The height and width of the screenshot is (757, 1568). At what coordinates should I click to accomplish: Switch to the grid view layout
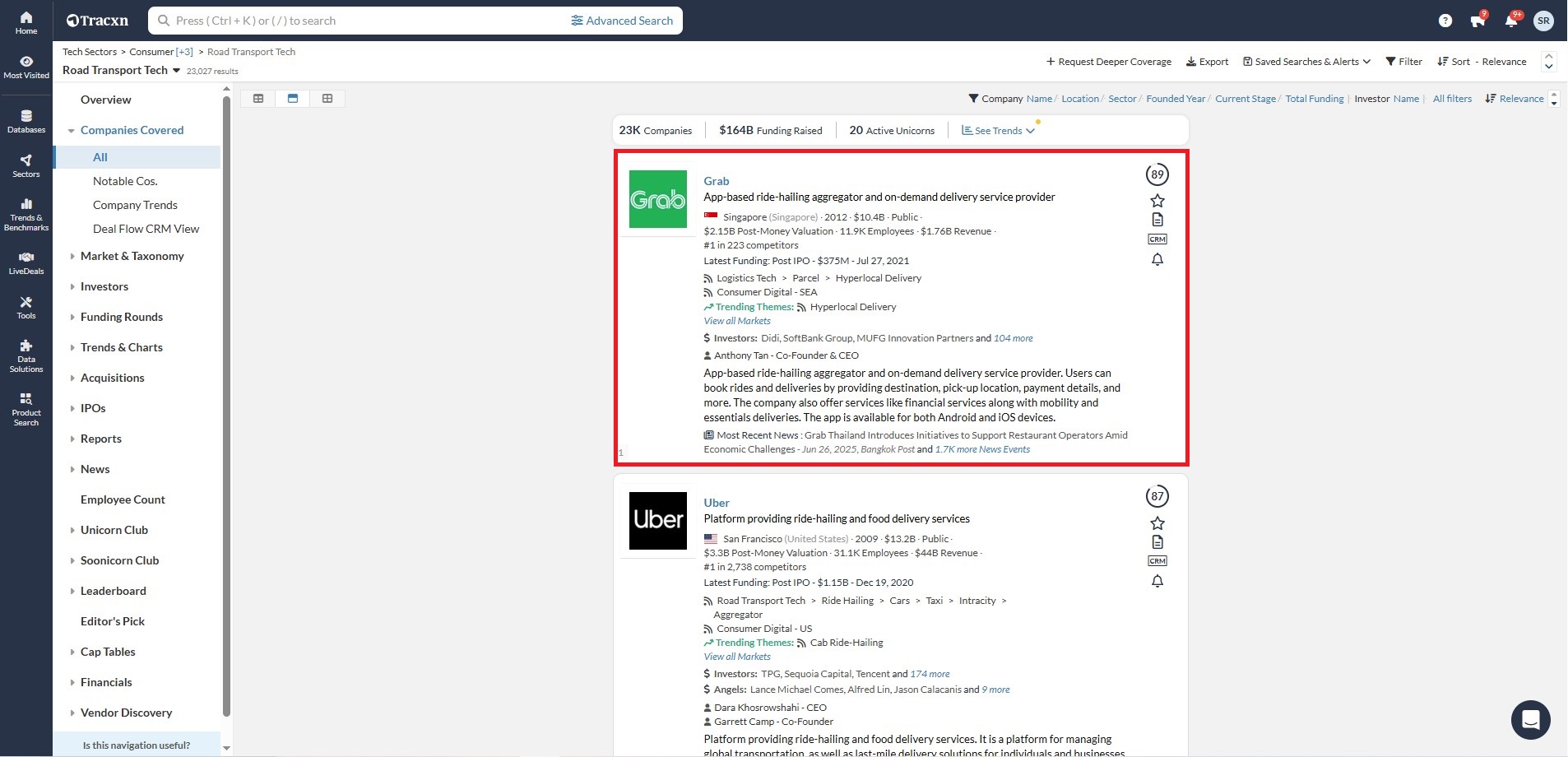click(327, 99)
